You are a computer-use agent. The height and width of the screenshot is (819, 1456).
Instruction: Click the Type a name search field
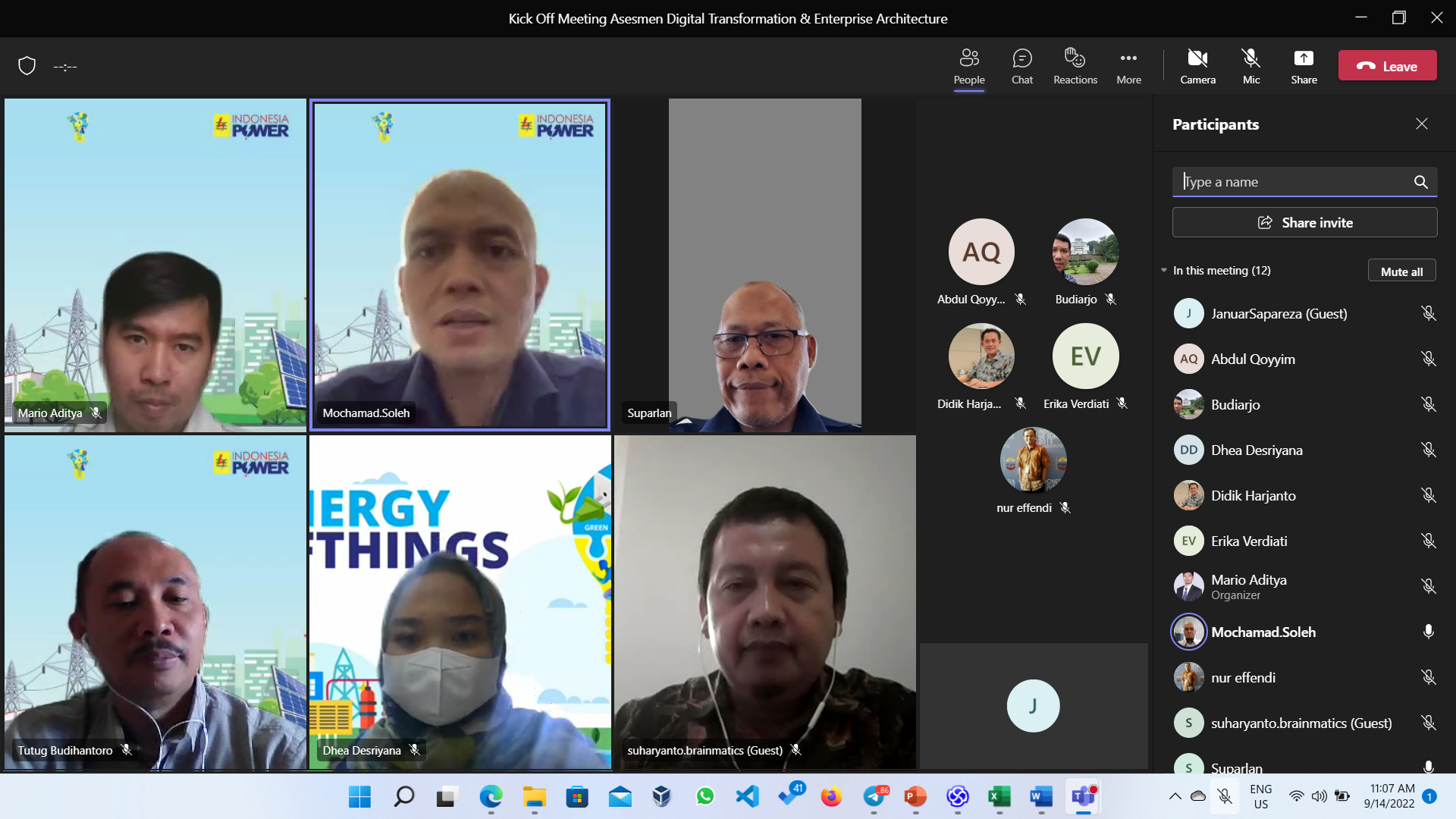(1289, 182)
